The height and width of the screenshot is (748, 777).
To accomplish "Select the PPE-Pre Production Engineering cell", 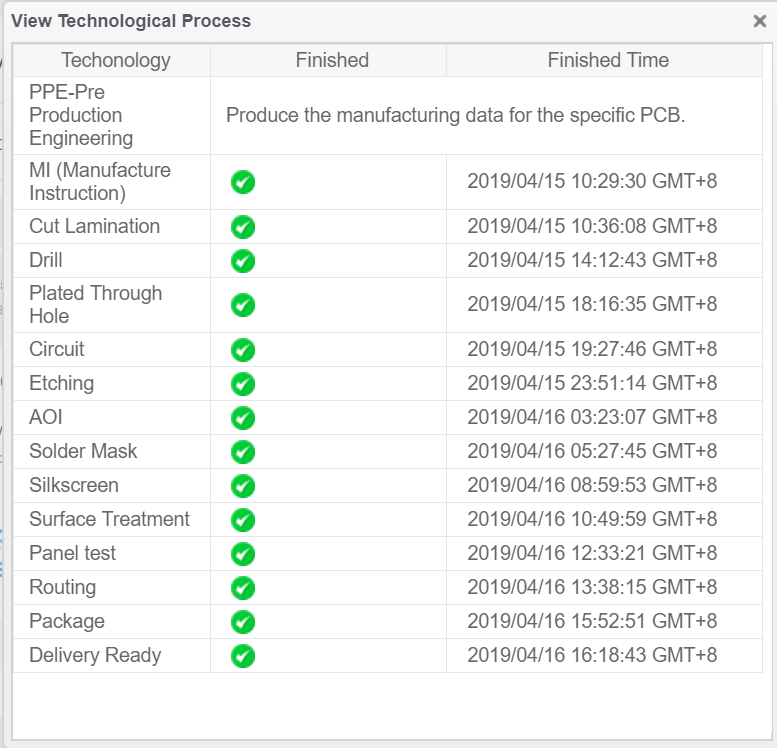I will [81, 115].
